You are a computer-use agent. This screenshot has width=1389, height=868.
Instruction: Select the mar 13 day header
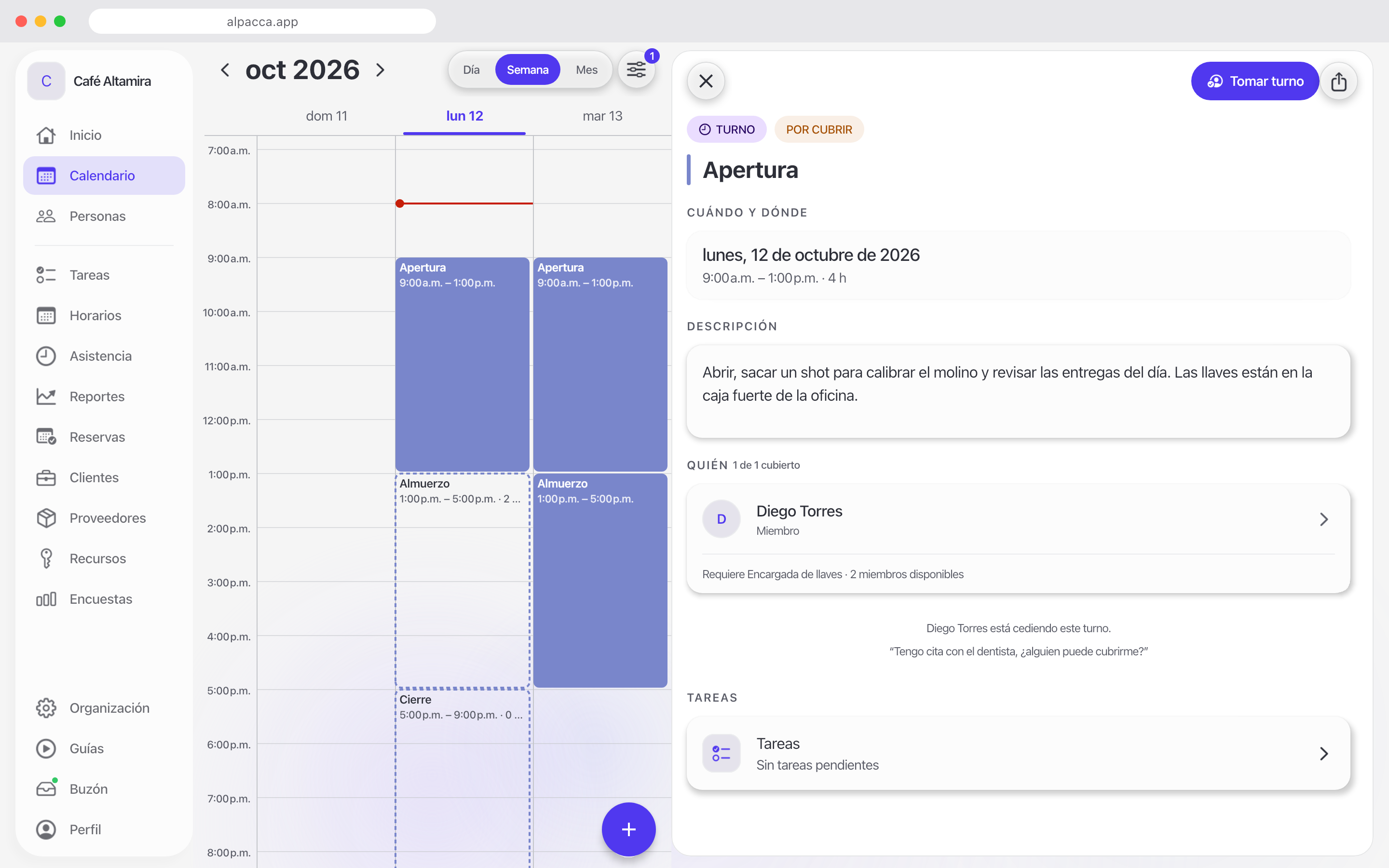pos(602,116)
